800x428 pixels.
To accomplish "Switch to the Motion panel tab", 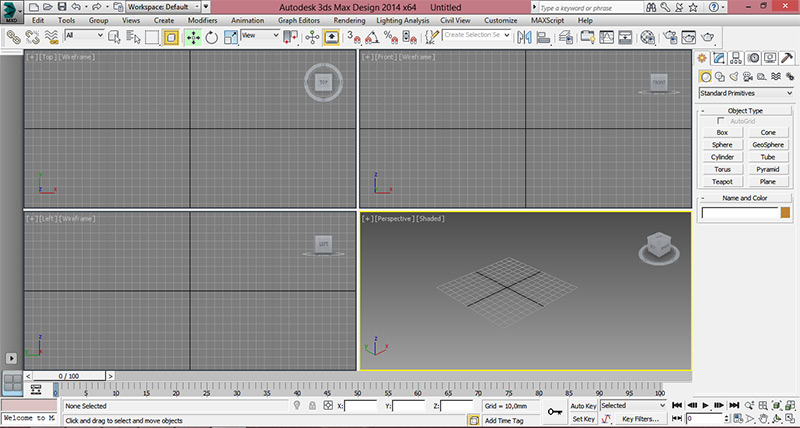I will (754, 58).
